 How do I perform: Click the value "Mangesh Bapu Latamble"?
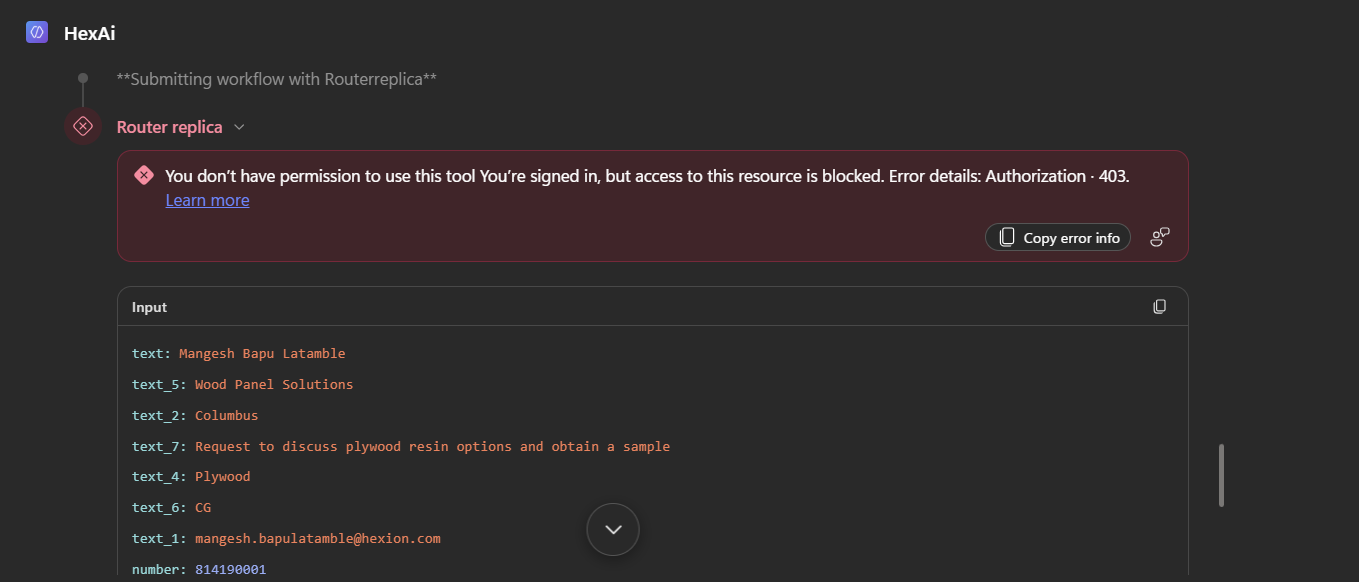262,353
